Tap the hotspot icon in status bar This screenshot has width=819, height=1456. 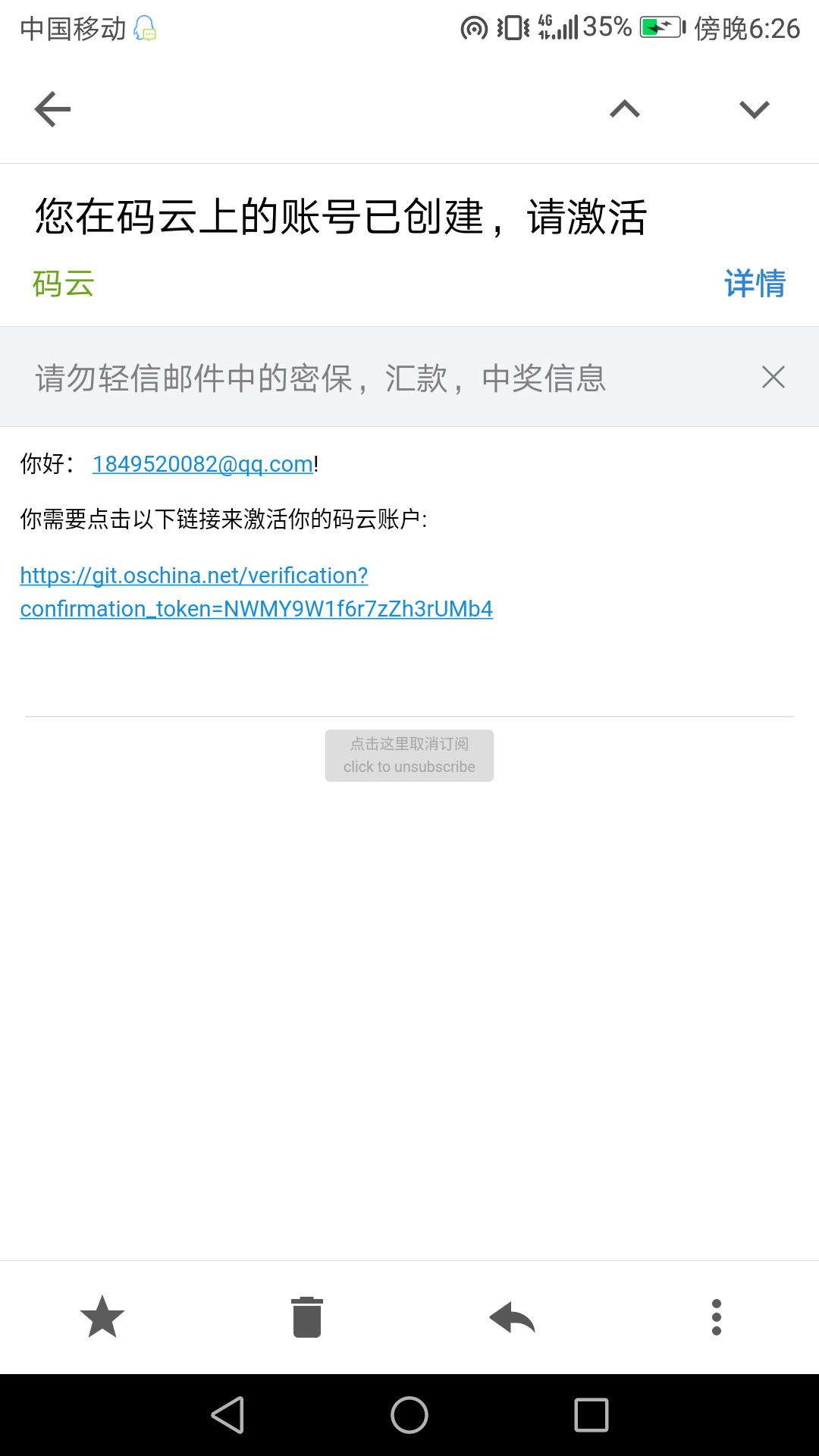[x=474, y=28]
